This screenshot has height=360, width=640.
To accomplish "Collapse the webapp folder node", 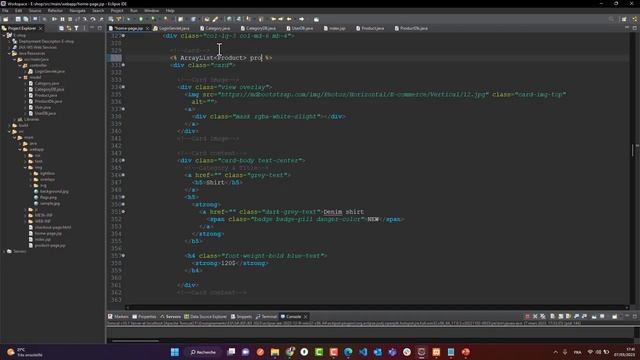I will pyautogui.click(x=20, y=149).
